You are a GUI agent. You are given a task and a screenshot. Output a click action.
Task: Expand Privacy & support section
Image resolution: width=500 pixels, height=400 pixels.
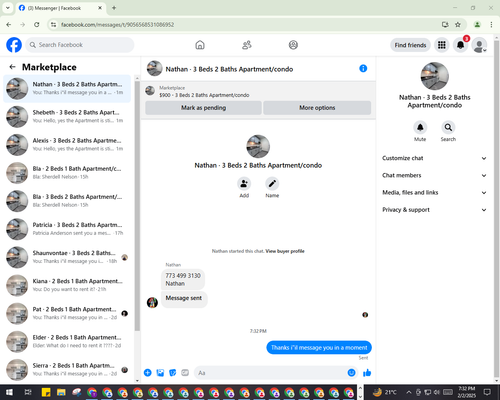tap(434, 210)
